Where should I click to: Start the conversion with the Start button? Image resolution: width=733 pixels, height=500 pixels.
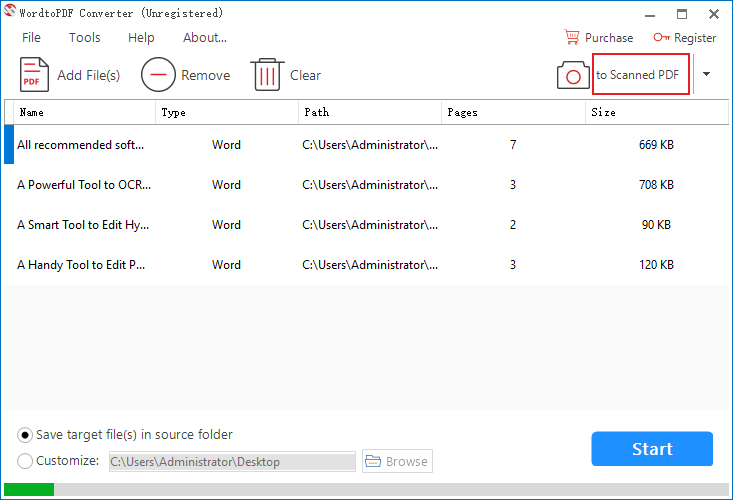[x=652, y=449]
